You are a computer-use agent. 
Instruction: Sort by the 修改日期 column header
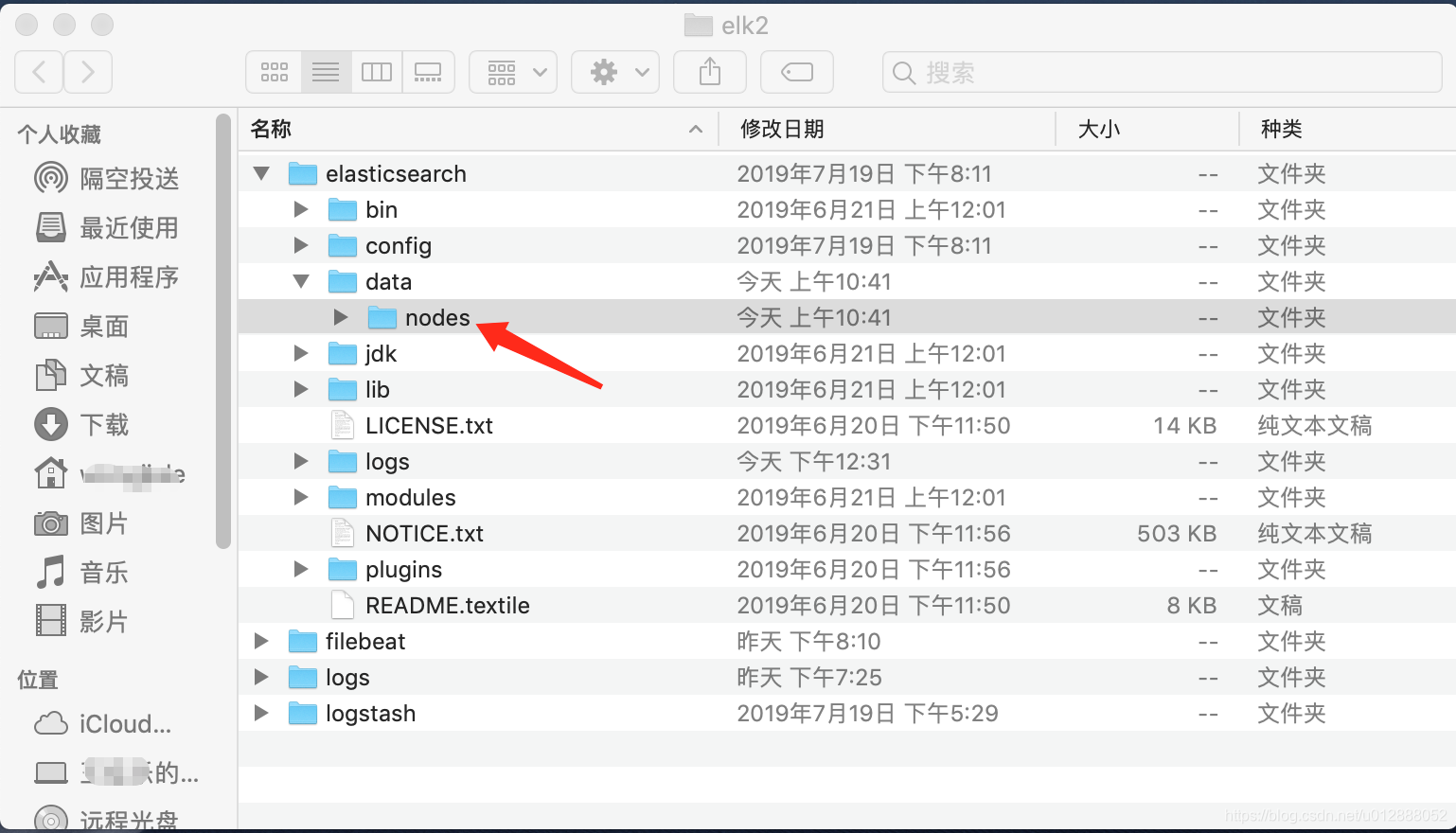click(887, 129)
